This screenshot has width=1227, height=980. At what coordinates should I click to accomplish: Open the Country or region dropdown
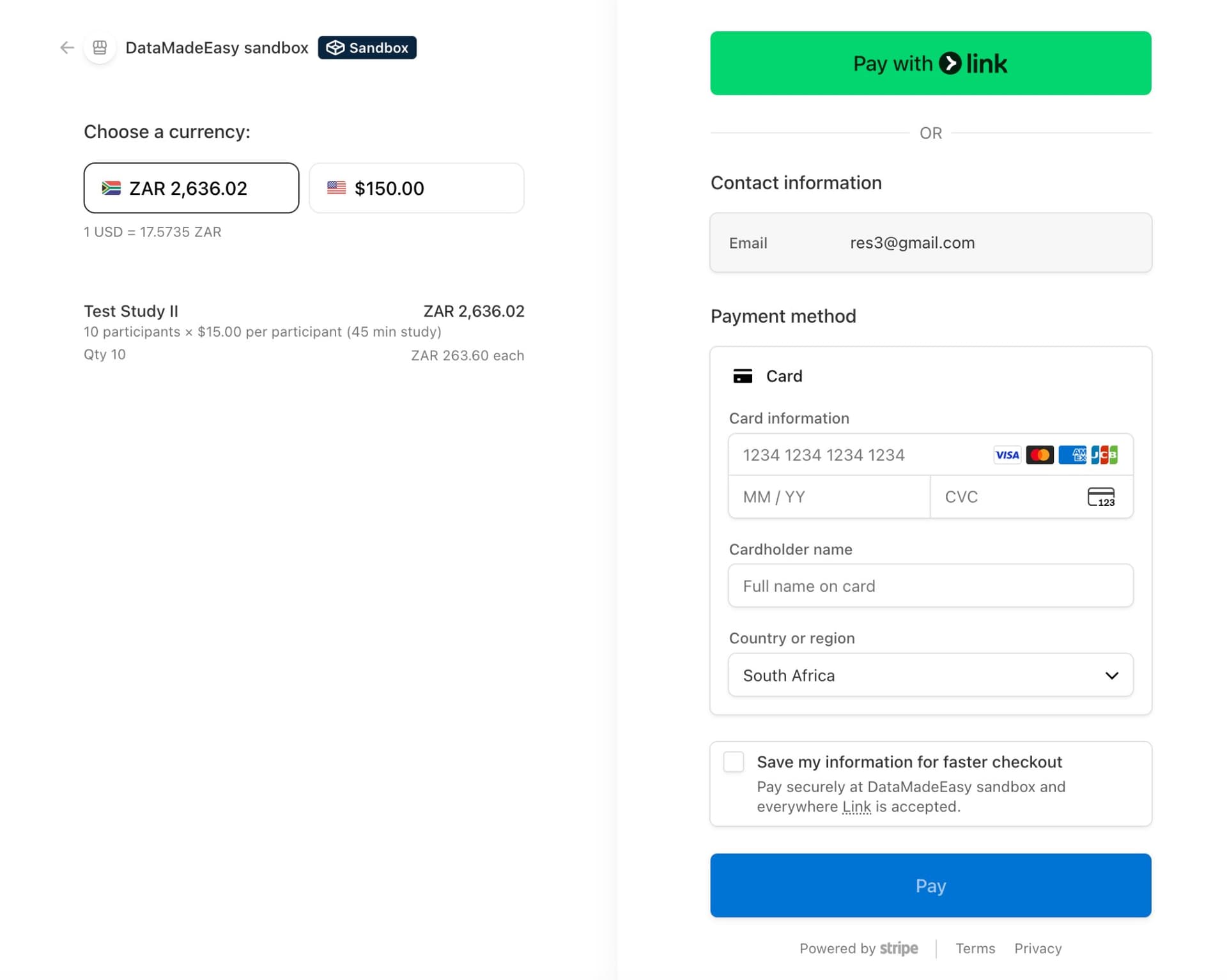pyautogui.click(x=930, y=675)
